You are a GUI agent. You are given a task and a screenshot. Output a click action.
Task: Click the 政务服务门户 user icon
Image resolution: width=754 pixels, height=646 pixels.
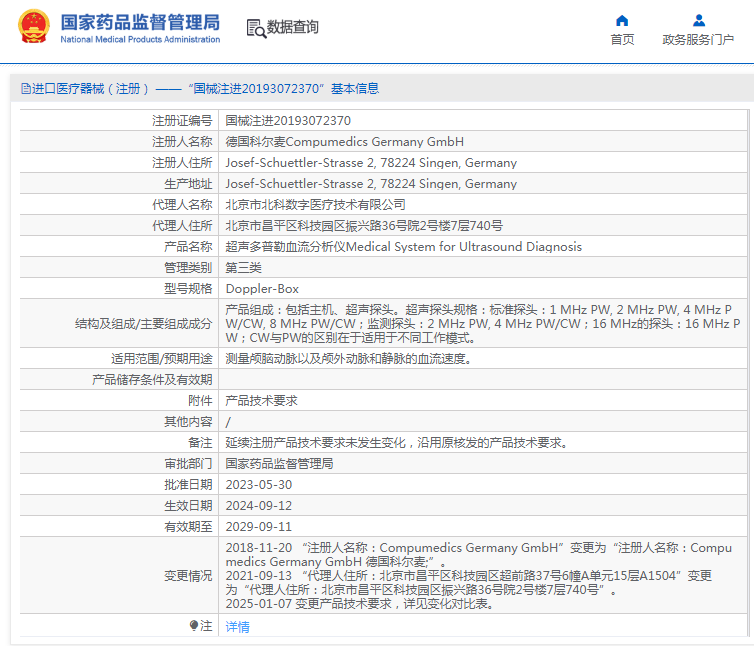click(x=699, y=21)
